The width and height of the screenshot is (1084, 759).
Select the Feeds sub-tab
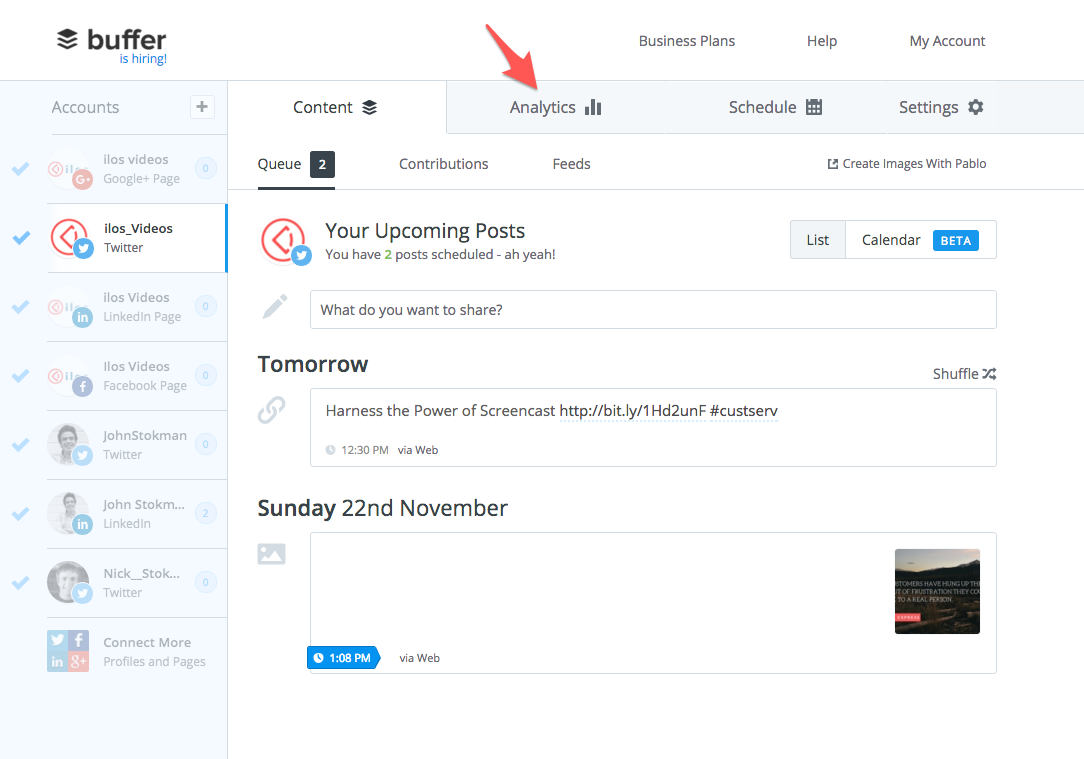click(x=572, y=164)
